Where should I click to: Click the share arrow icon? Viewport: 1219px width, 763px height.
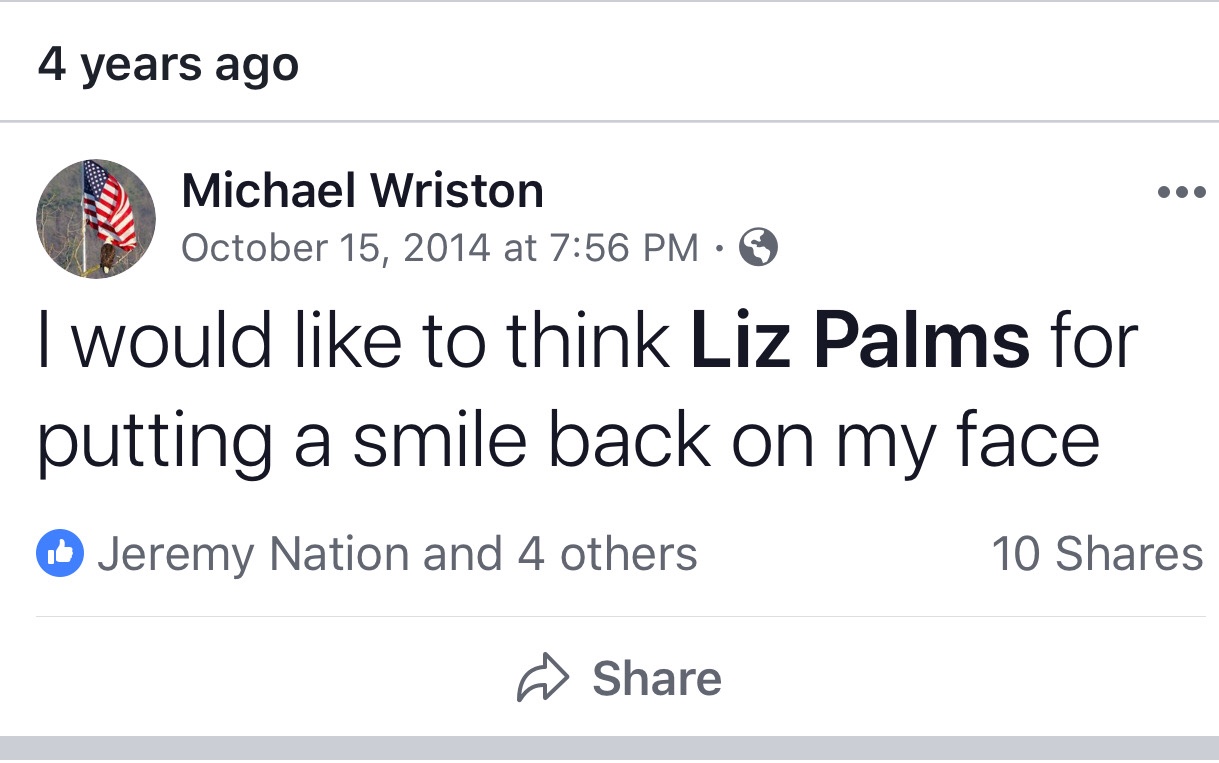point(542,679)
